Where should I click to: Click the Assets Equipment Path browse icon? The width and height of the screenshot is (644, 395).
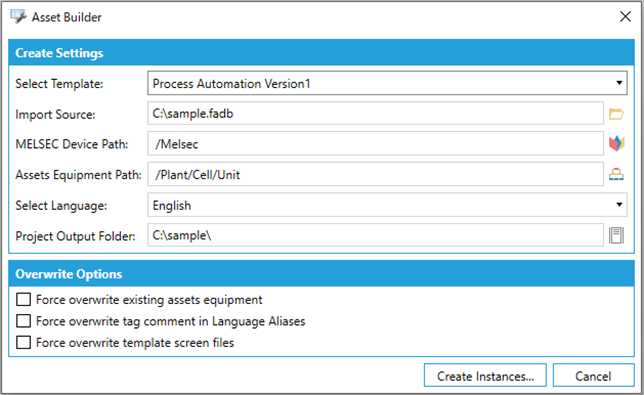point(616,175)
